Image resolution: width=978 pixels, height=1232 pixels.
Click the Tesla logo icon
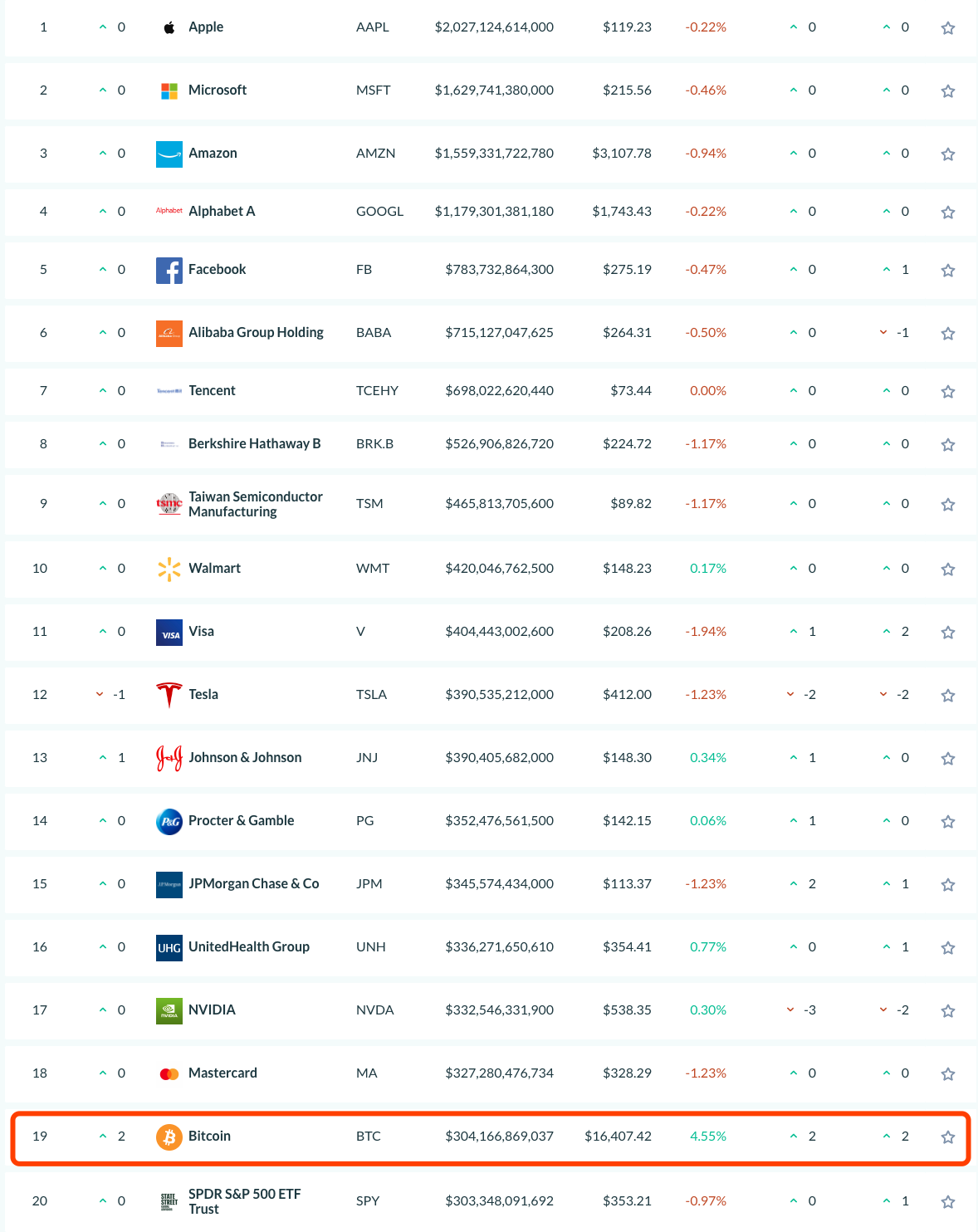point(169,696)
